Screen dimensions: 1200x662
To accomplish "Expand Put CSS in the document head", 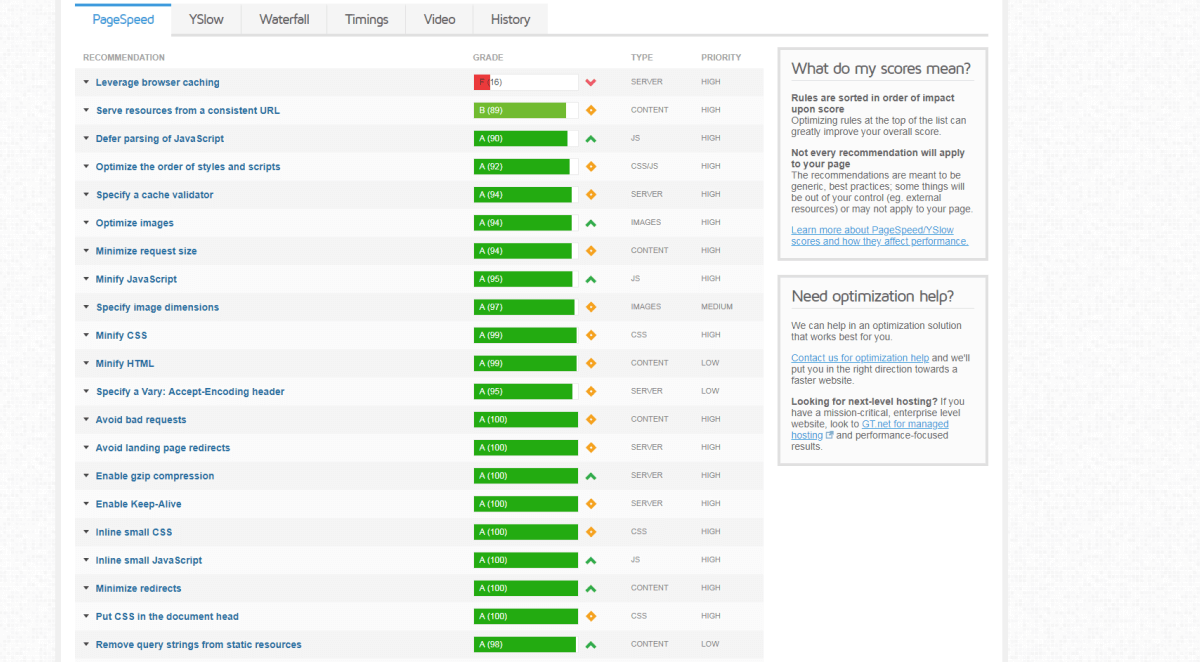I will pyautogui.click(x=87, y=616).
